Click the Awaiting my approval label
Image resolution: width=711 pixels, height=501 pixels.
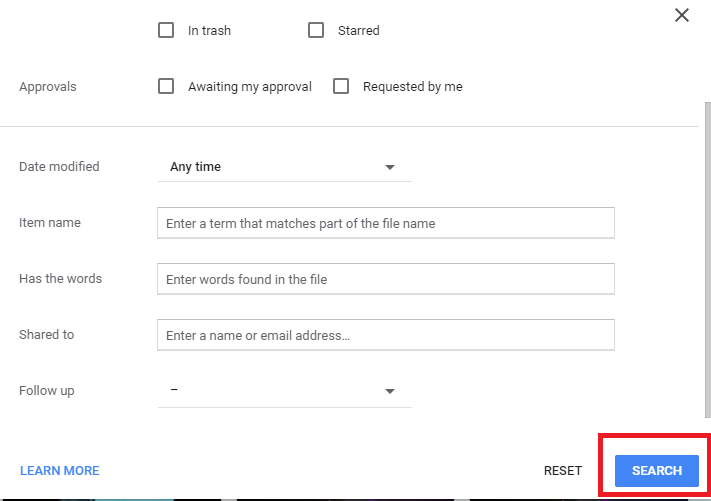pyautogui.click(x=250, y=87)
